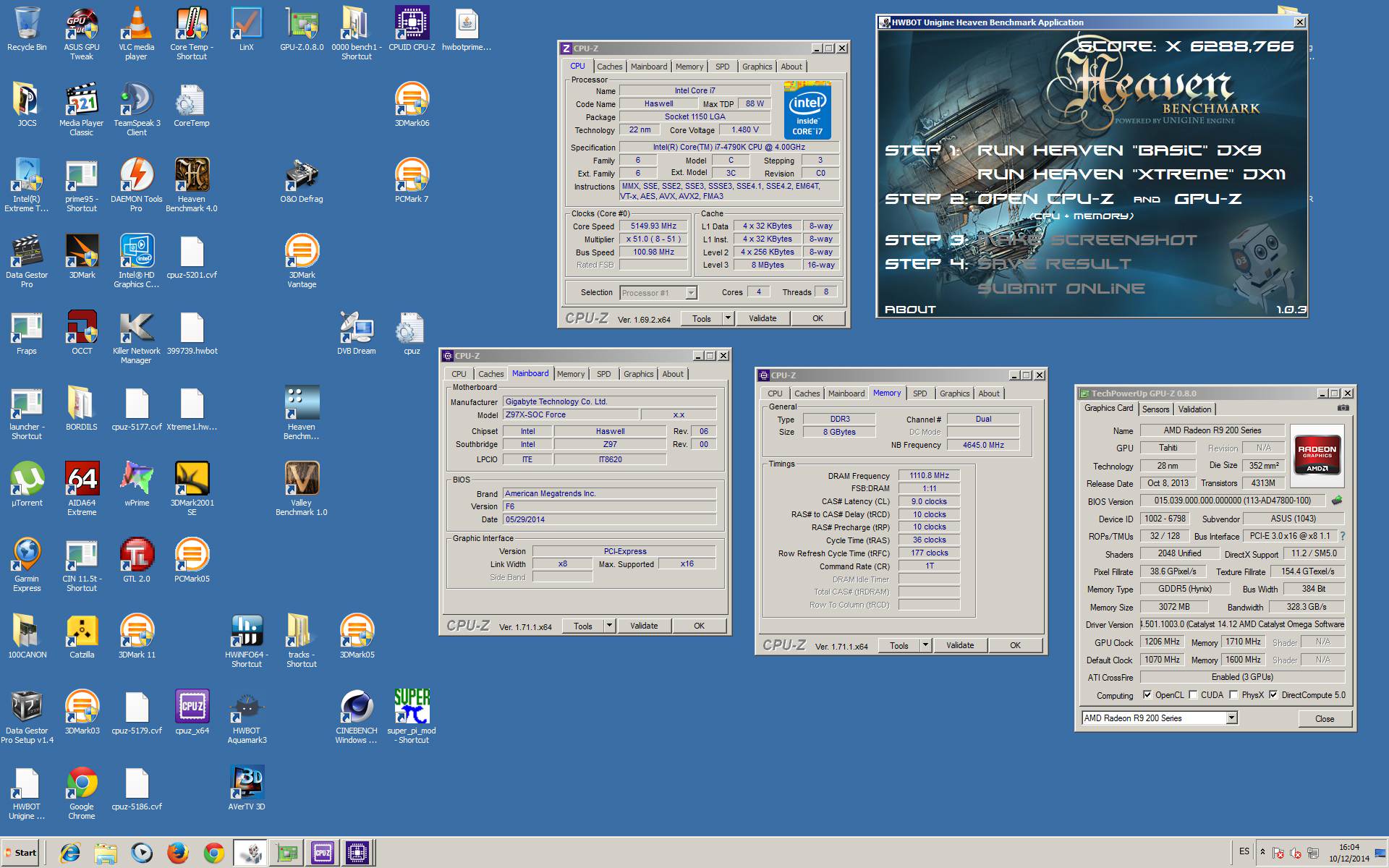This screenshot has height=868, width=1389.
Task: Launch PCMark 7 desktop icon
Action: pyautogui.click(x=412, y=181)
